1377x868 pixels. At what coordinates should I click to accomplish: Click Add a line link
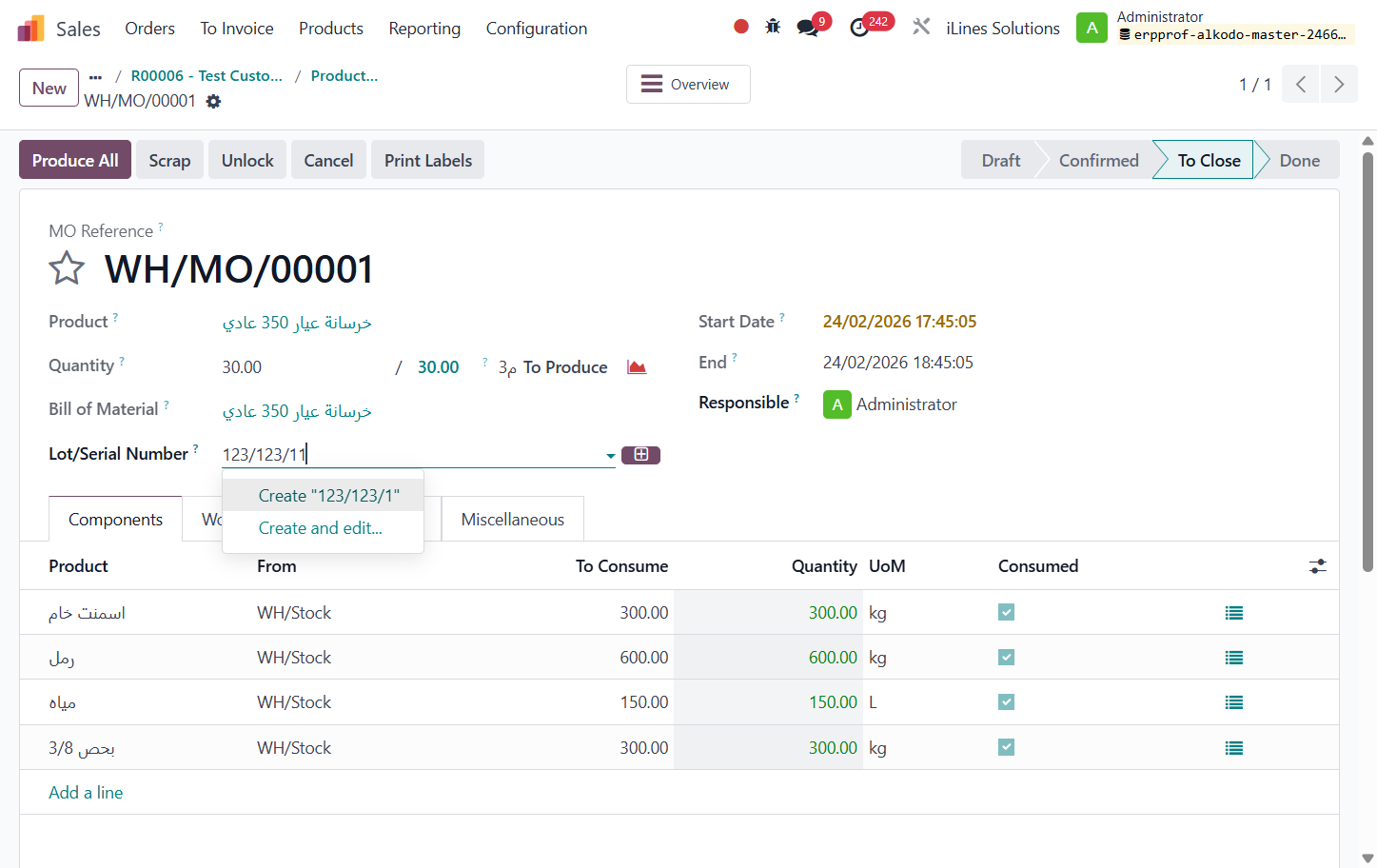86,793
